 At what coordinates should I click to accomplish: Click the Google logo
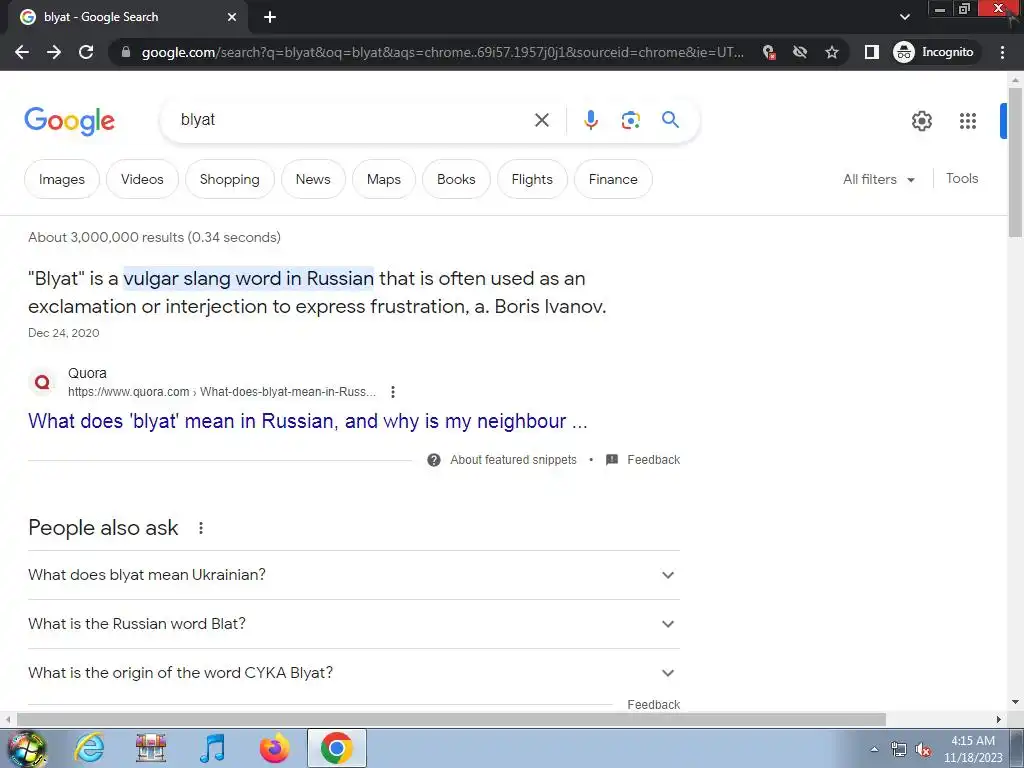69,121
